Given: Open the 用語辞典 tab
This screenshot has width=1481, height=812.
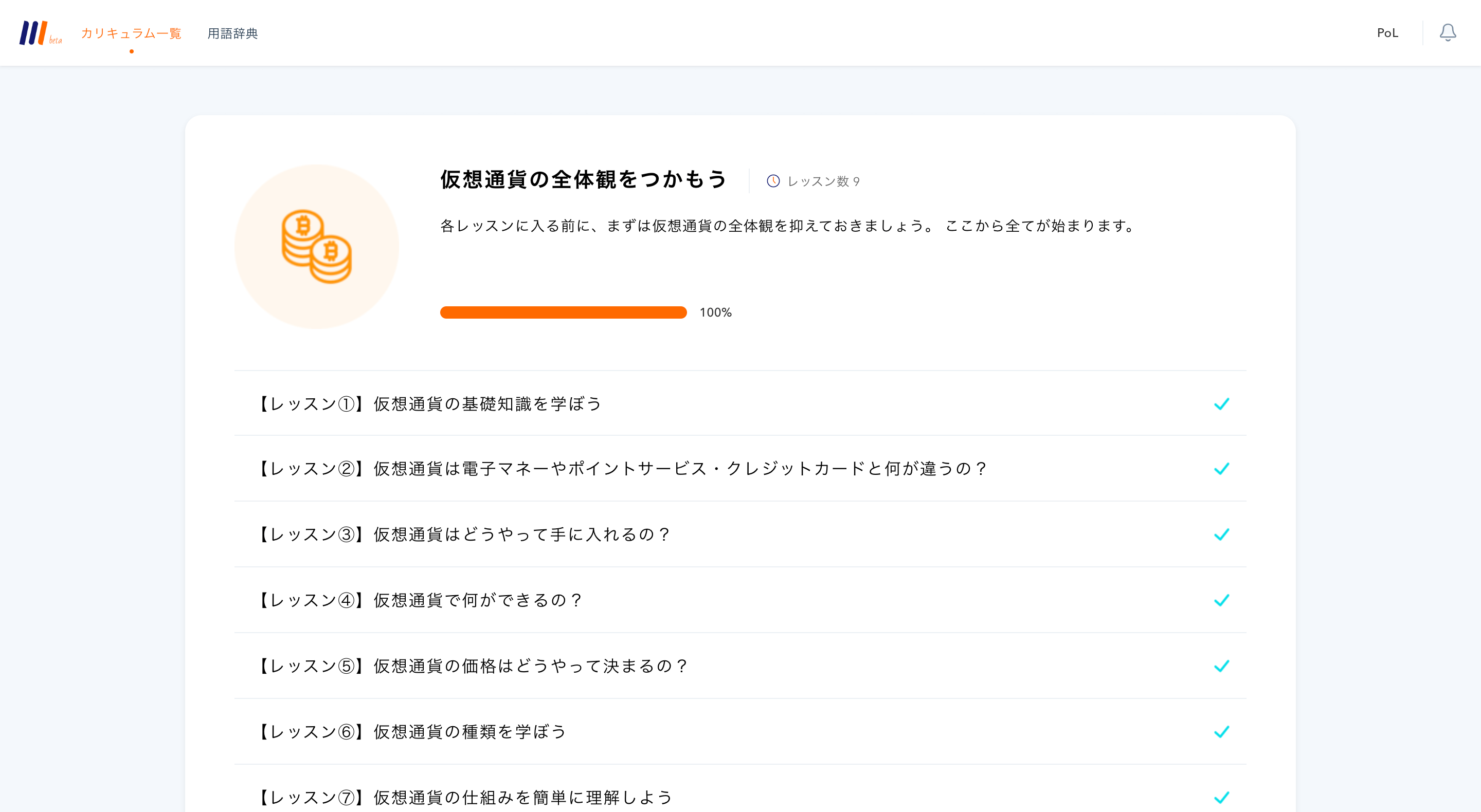Looking at the screenshot, I should 232,33.
